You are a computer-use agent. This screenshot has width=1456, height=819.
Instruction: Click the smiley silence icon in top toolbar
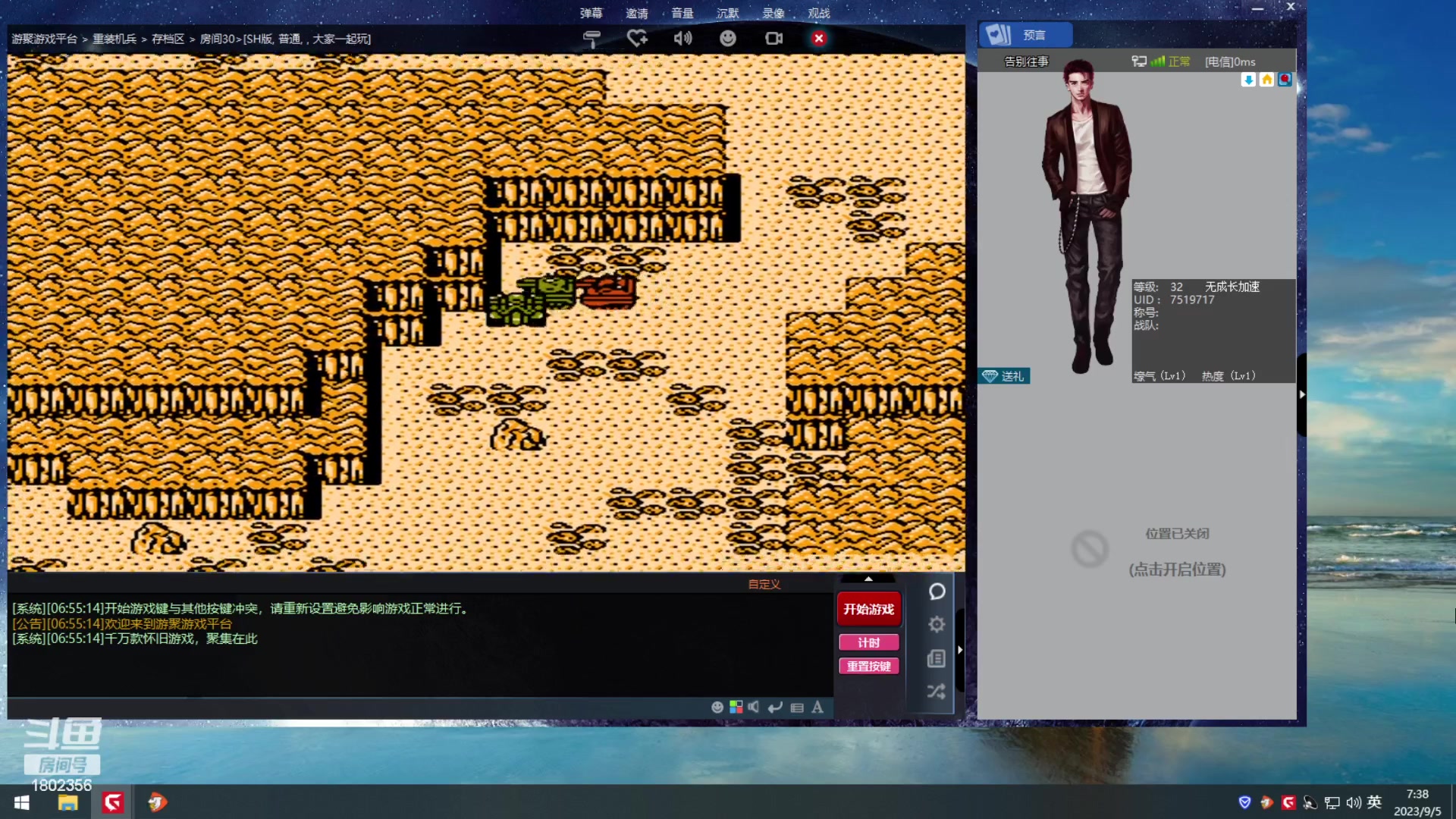pos(728,38)
